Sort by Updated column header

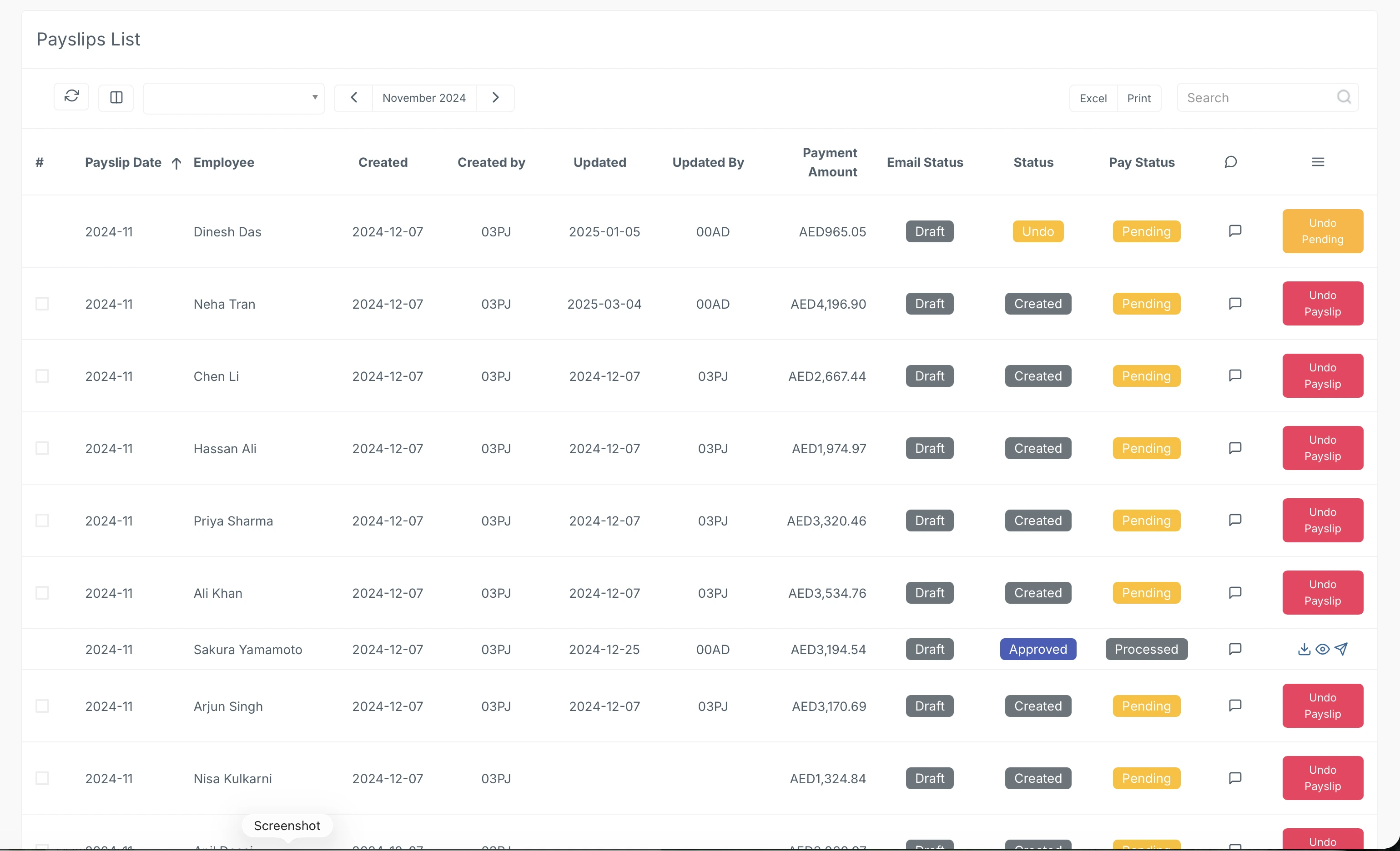[x=600, y=162]
